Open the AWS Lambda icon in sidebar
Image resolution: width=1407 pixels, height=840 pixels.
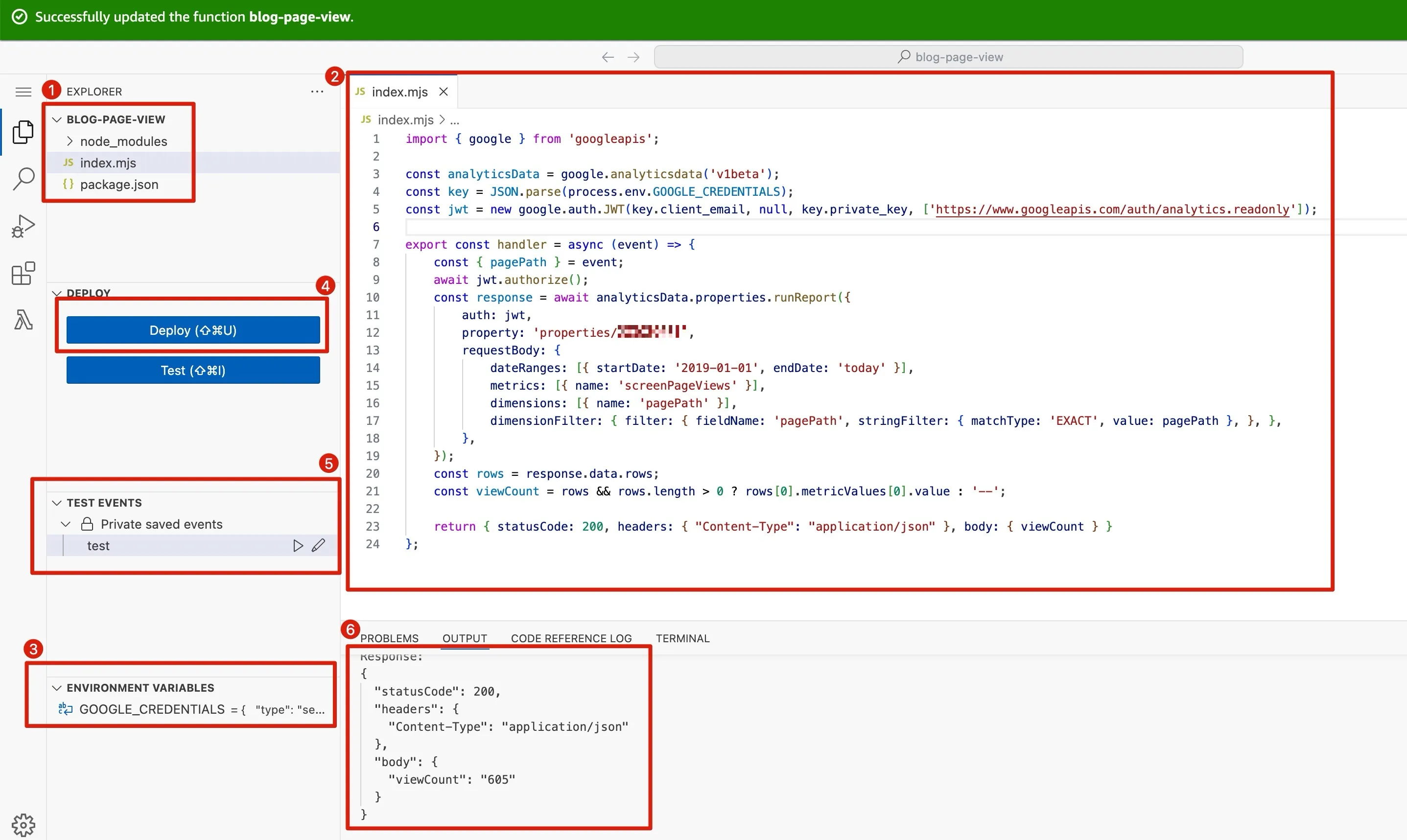23,320
